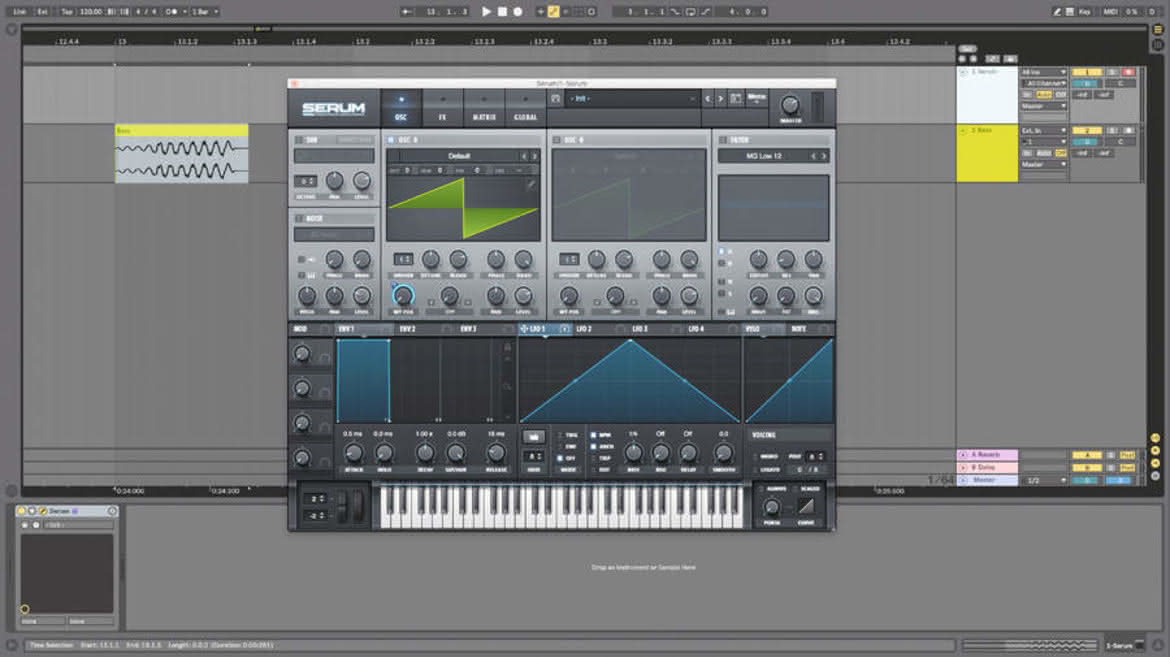Enable the LEGATO voicing checkbox

coord(757,470)
